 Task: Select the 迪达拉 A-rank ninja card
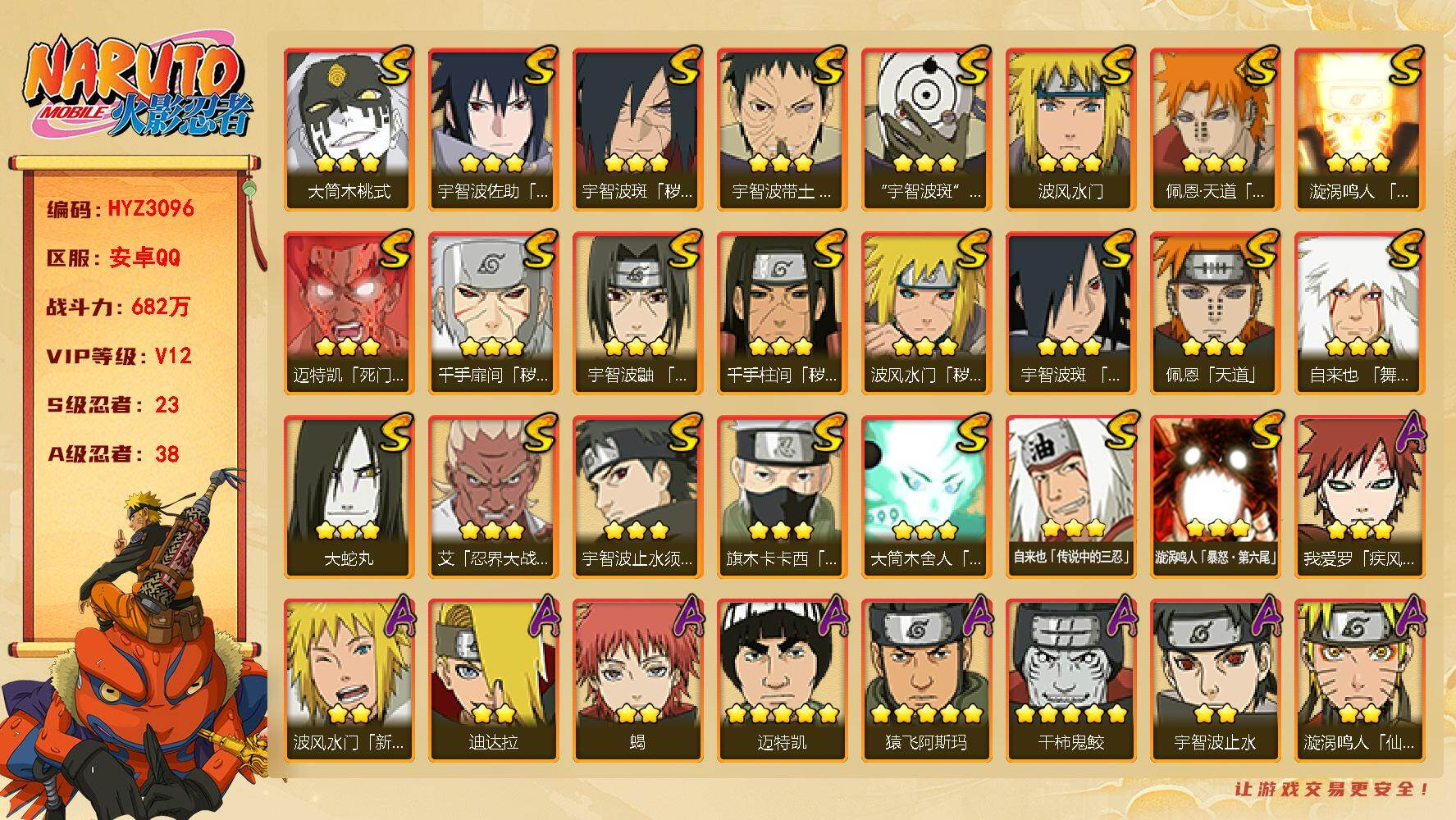click(493, 680)
